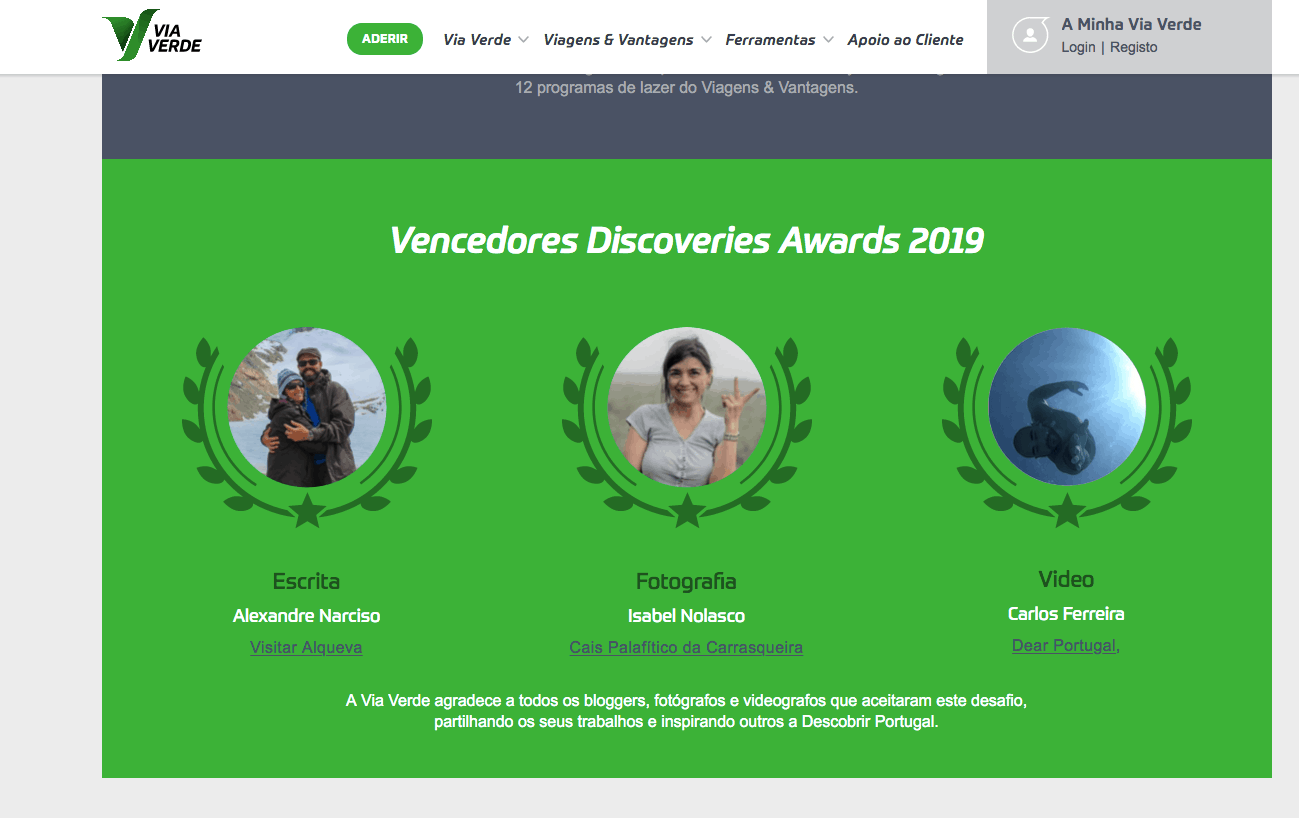Open Alexandre Narciso's winner photo
1299x818 pixels.
[x=307, y=408]
